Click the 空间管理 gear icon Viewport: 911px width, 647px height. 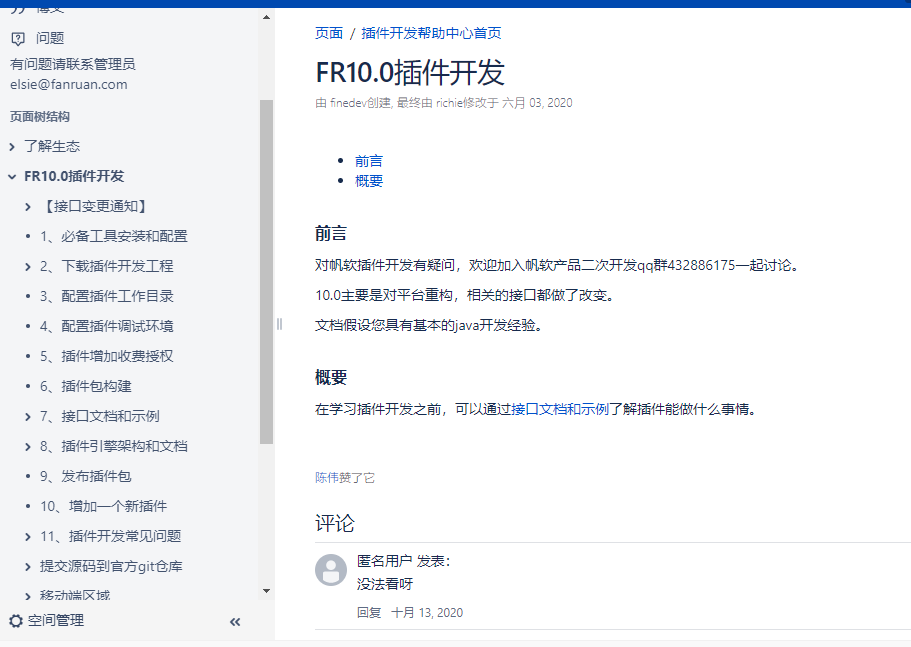pos(16,621)
